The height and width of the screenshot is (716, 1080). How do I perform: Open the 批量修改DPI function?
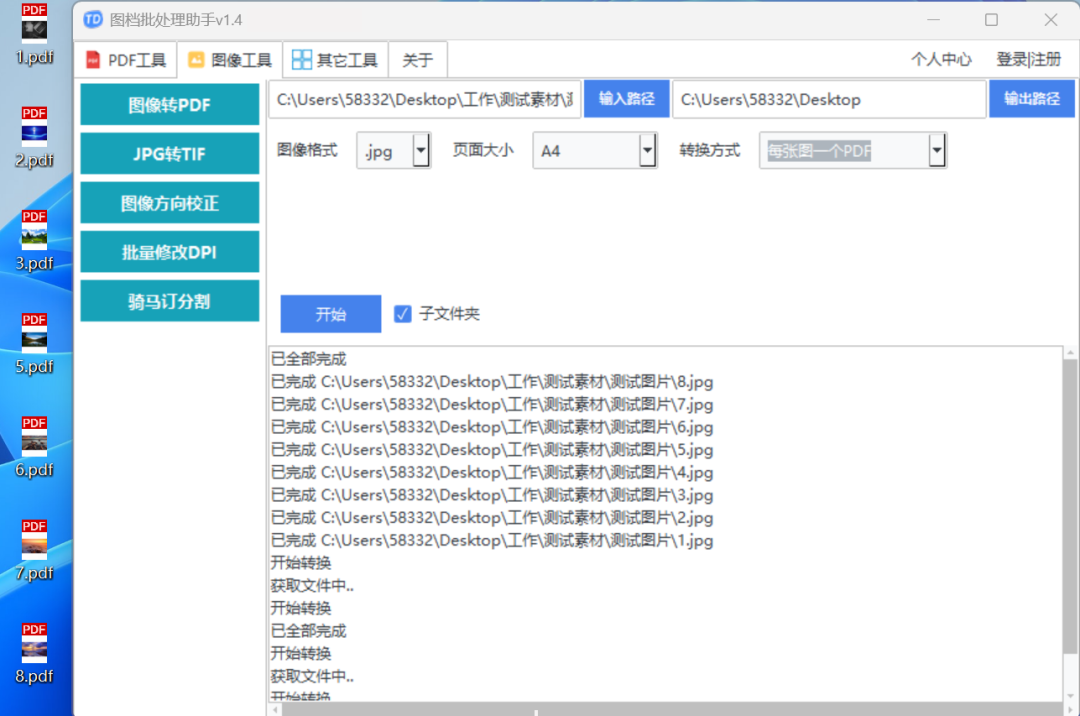(169, 252)
